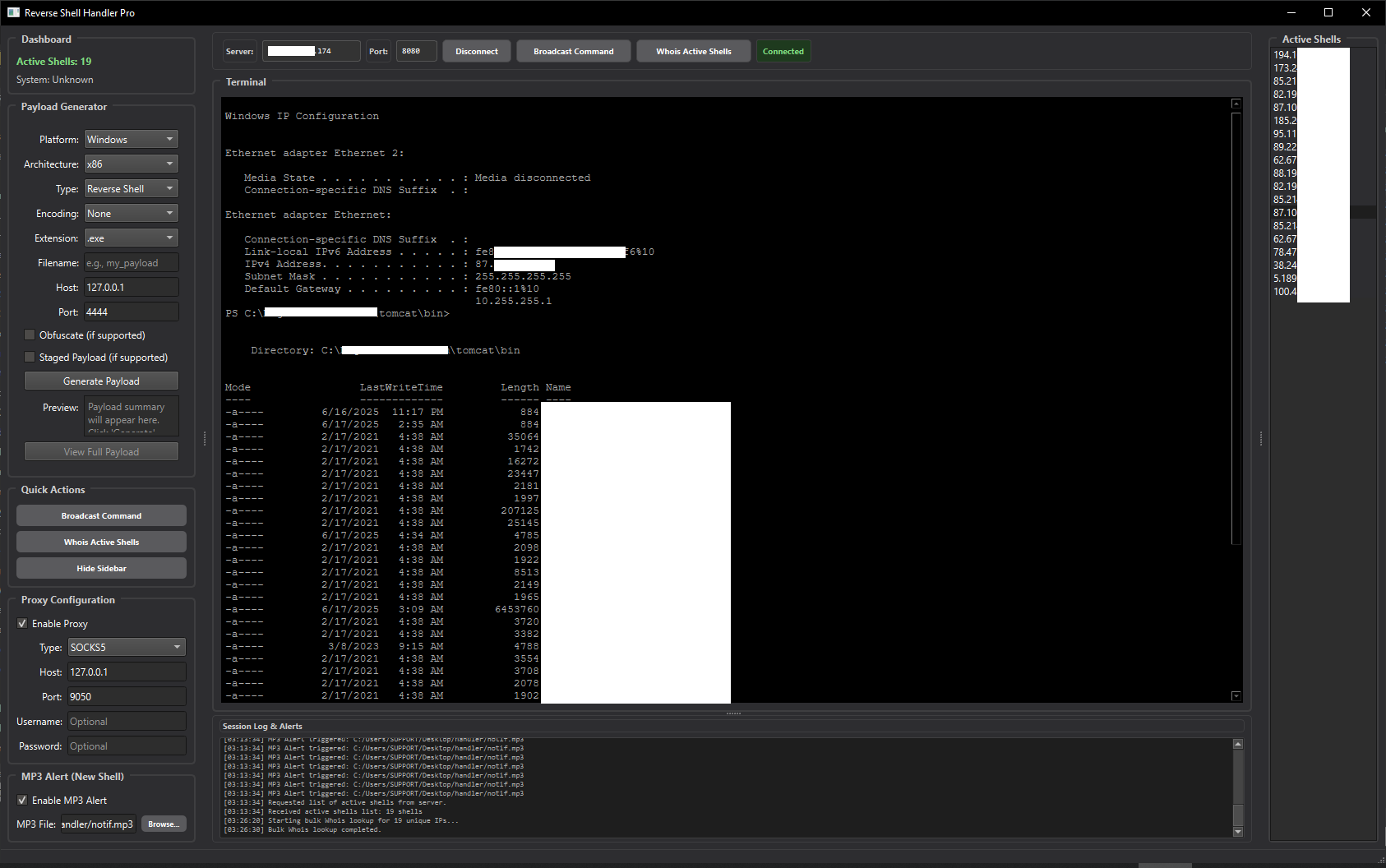The width and height of the screenshot is (1386, 868).
Task: Click the Session Log scrollbar up arrow
Action: coord(1238,744)
